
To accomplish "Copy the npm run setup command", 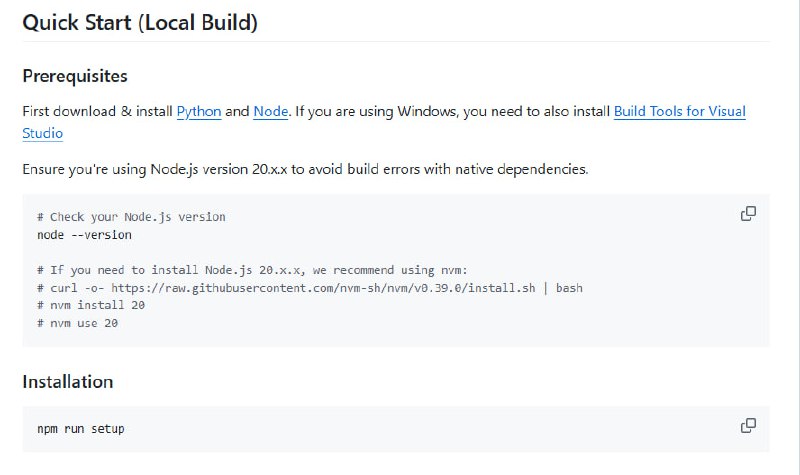I will pos(747,426).
